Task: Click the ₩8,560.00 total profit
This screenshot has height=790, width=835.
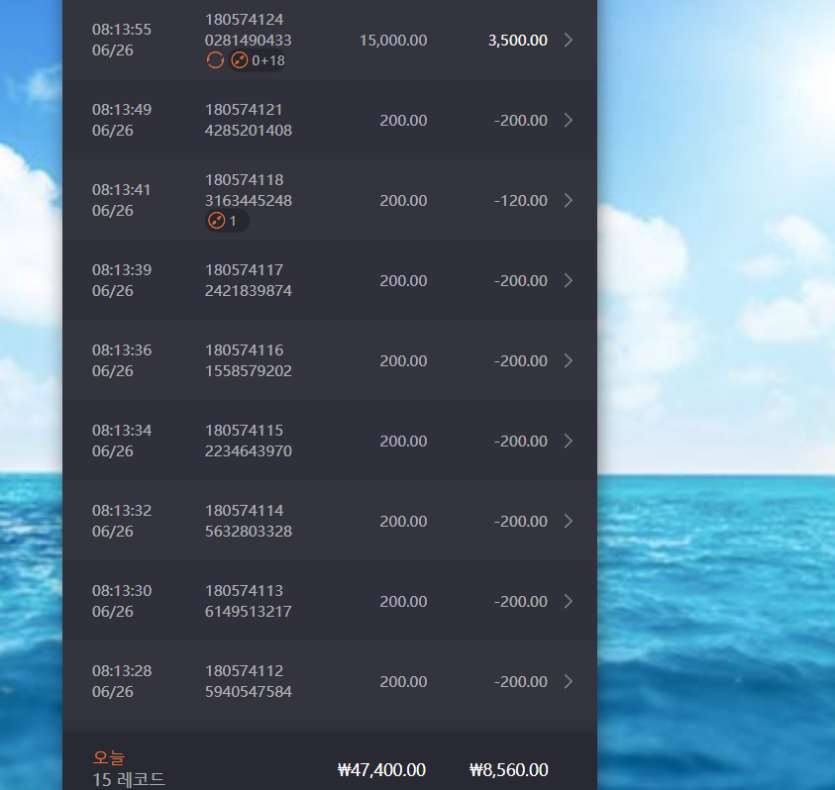Action: pyautogui.click(x=509, y=770)
